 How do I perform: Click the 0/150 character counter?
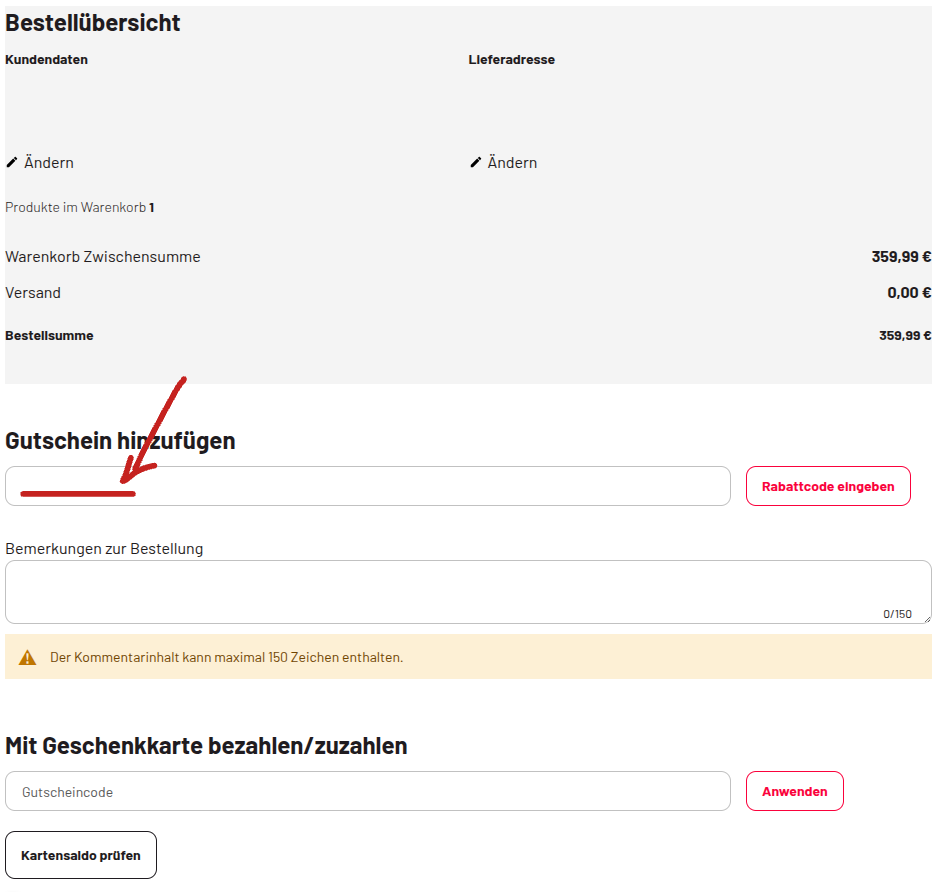coord(897,614)
